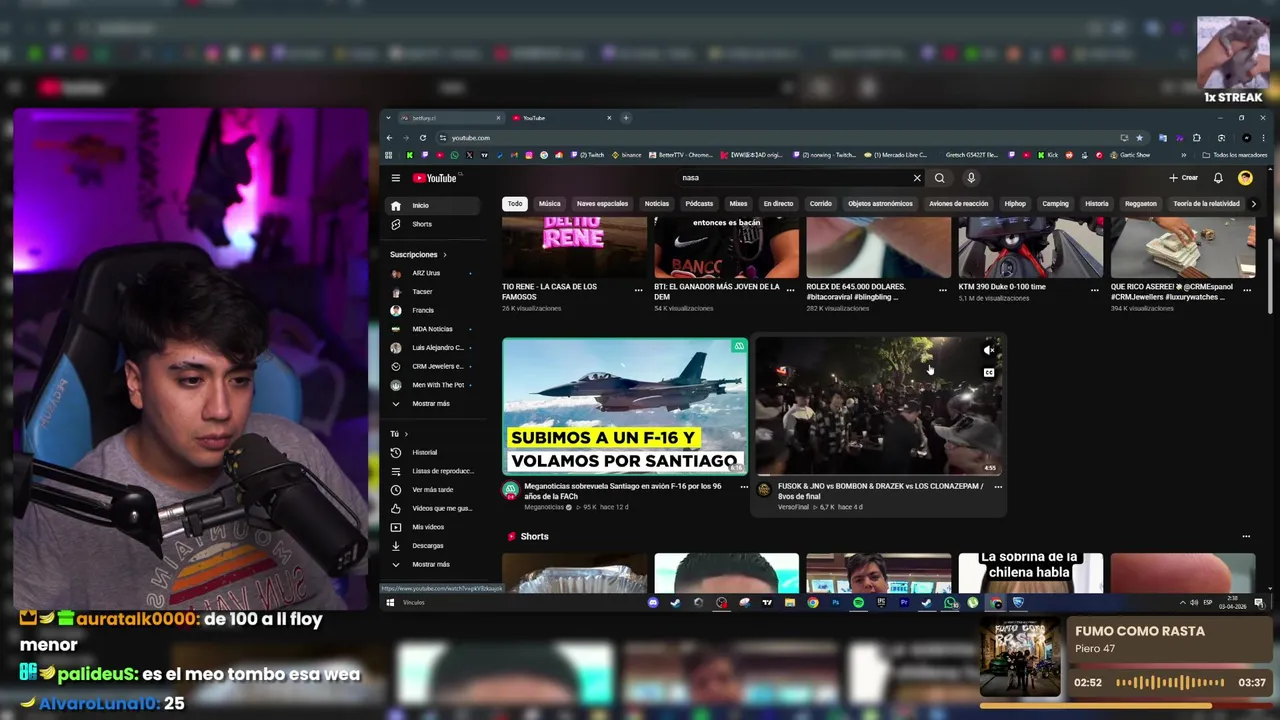Open CRM Jewelers subscription channel
This screenshot has width=1280, height=720.
tap(435, 366)
